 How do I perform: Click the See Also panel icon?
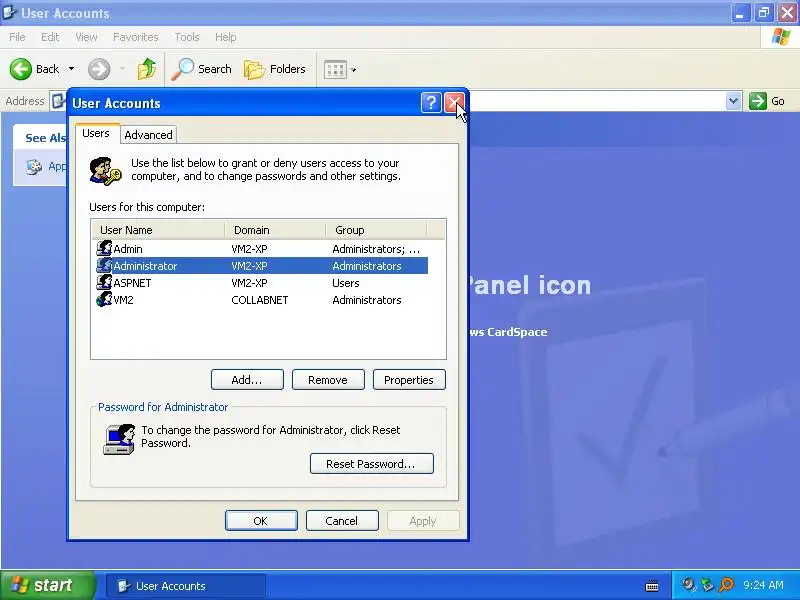(34, 166)
